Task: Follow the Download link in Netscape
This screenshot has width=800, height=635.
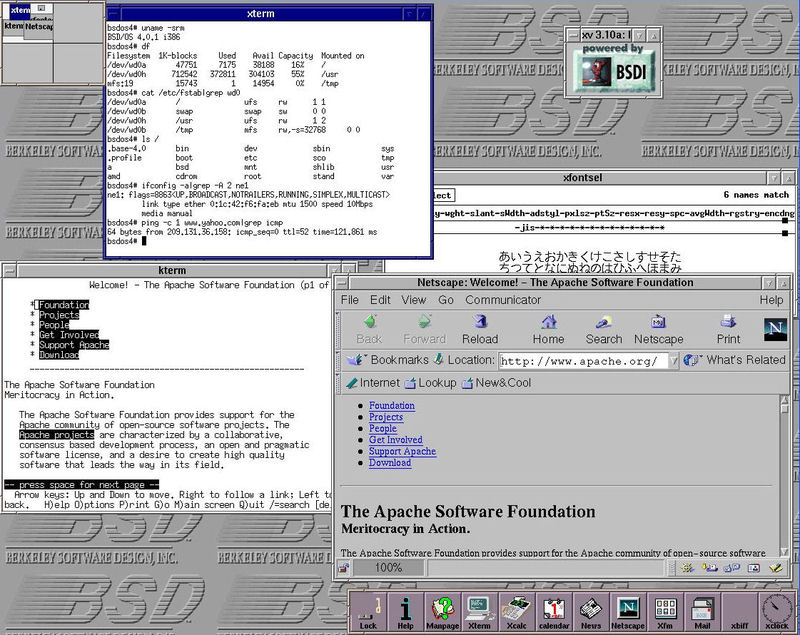Action: pos(390,463)
